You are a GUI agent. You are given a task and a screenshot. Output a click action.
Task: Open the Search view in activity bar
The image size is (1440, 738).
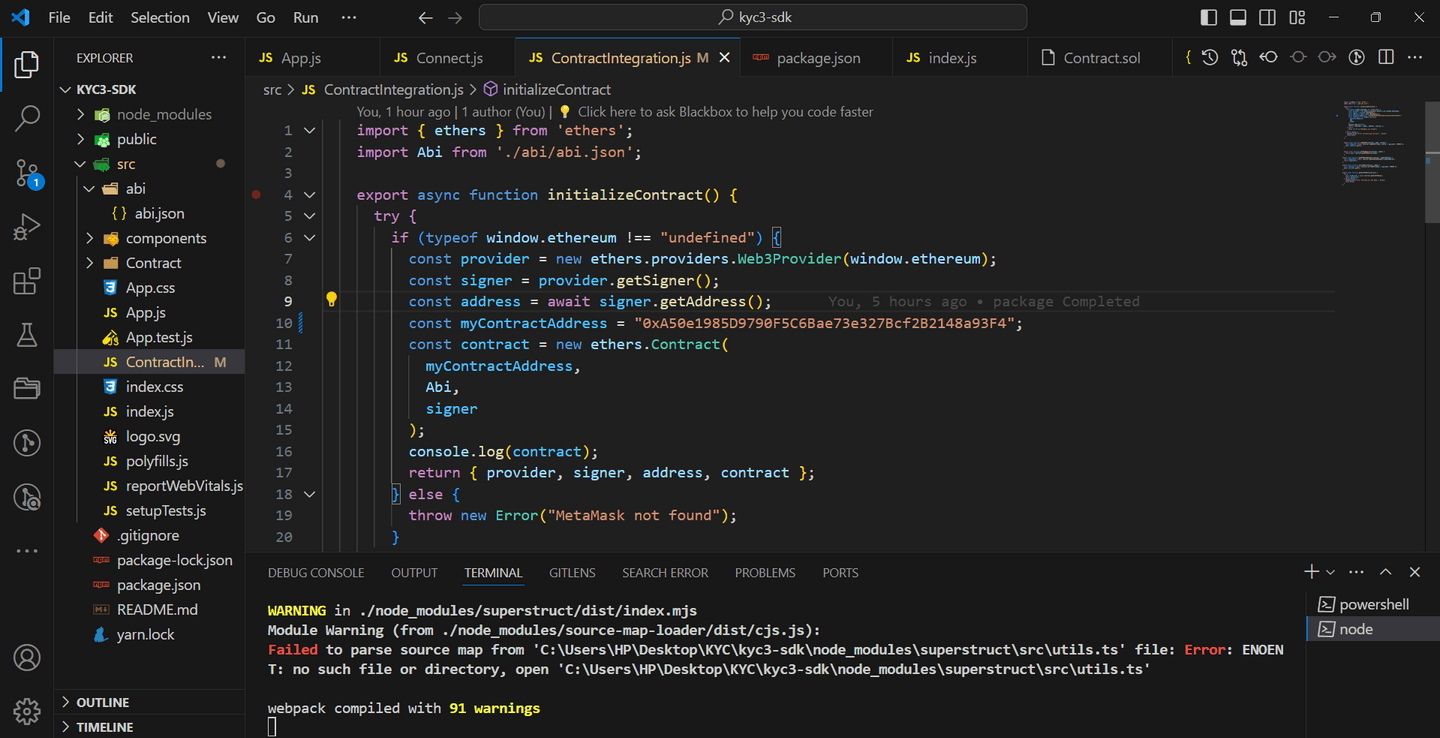tap(27, 119)
